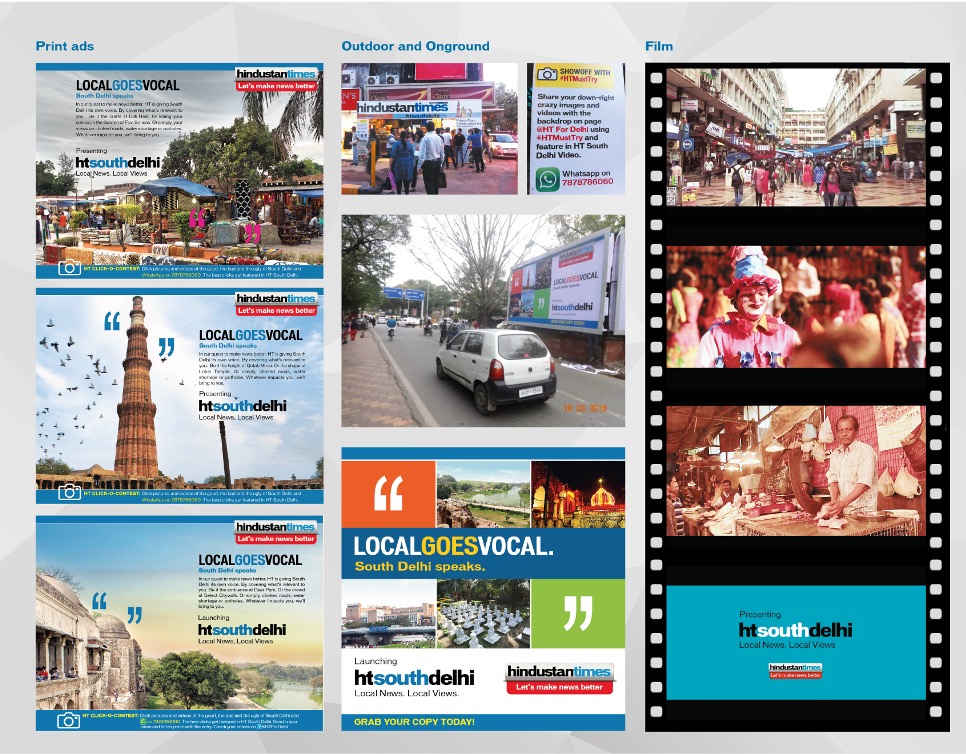Click 'htsouthdelhi' launch logo on poster
The width and height of the screenshot is (966, 754).
[414, 678]
